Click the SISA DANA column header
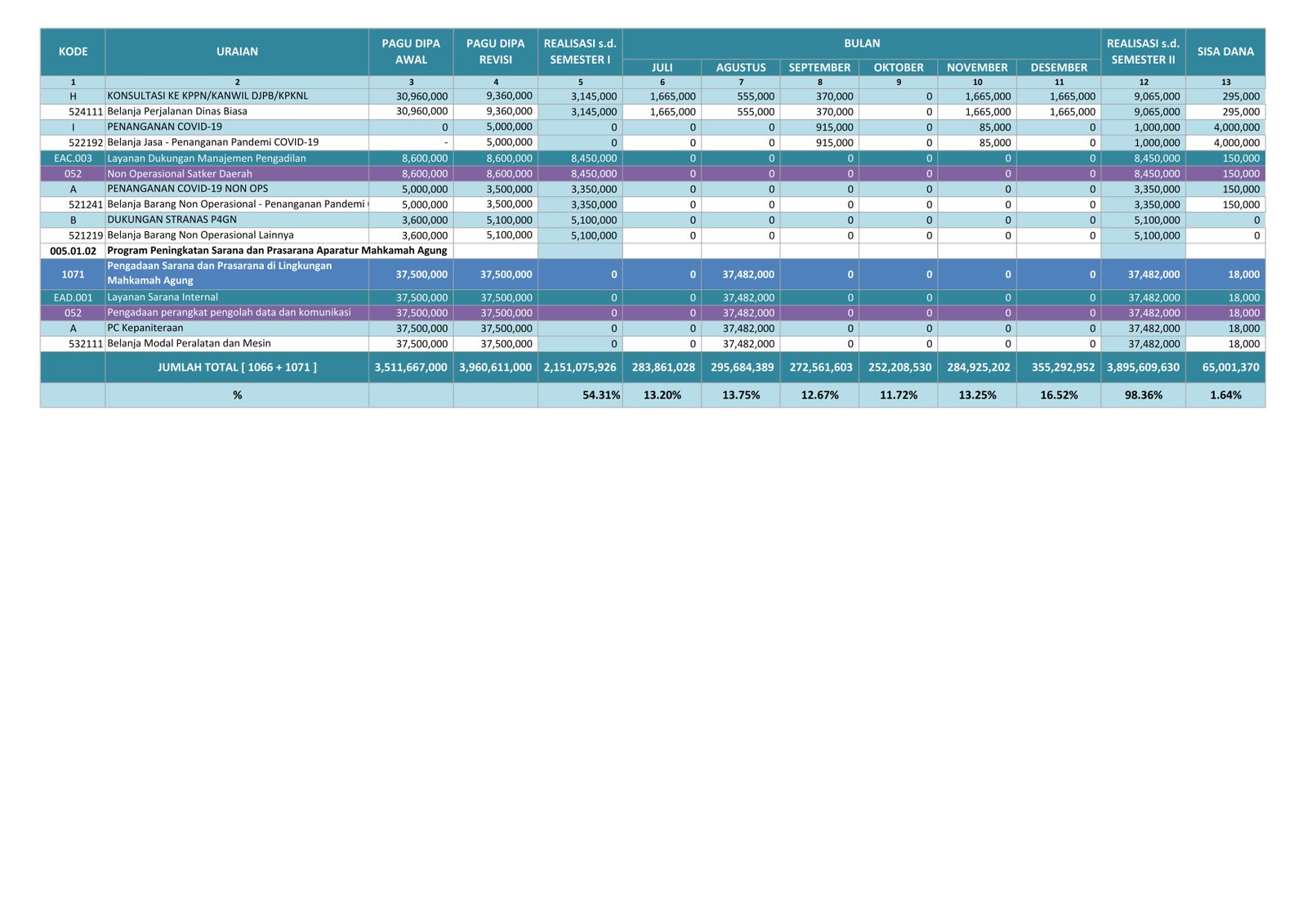The height and width of the screenshot is (924, 1307). (1225, 51)
